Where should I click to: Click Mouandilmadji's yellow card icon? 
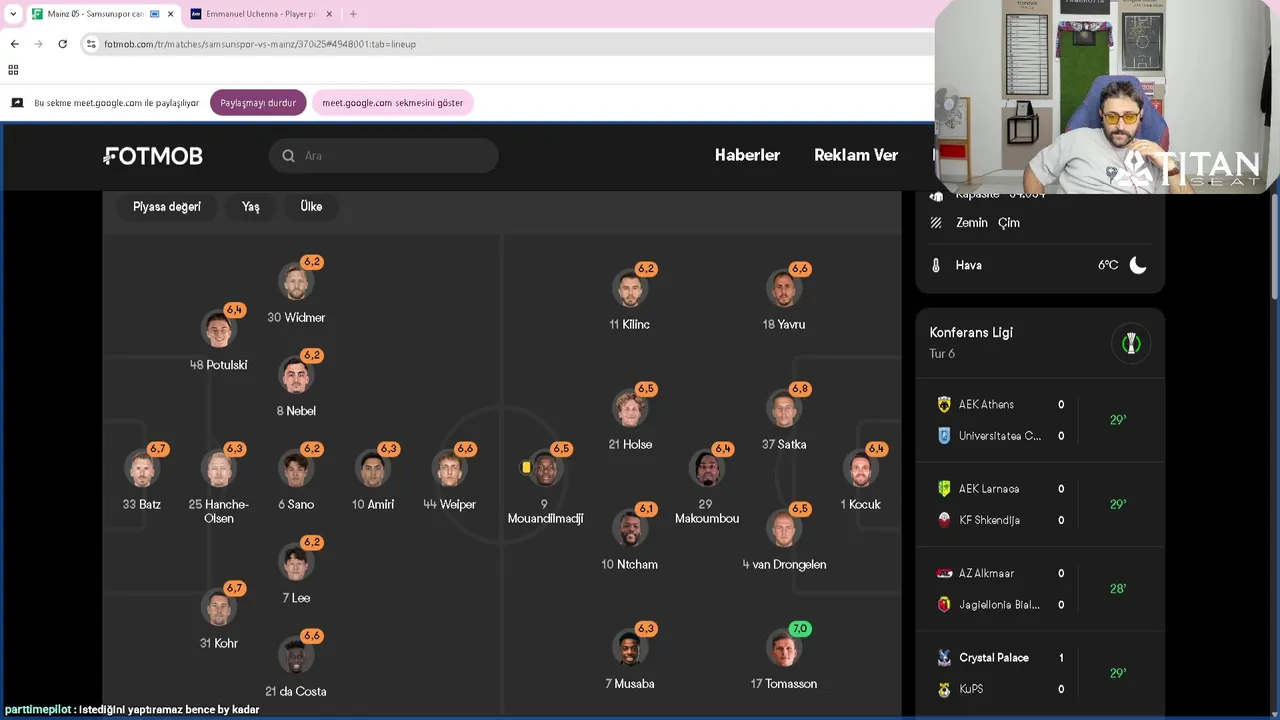coord(526,467)
